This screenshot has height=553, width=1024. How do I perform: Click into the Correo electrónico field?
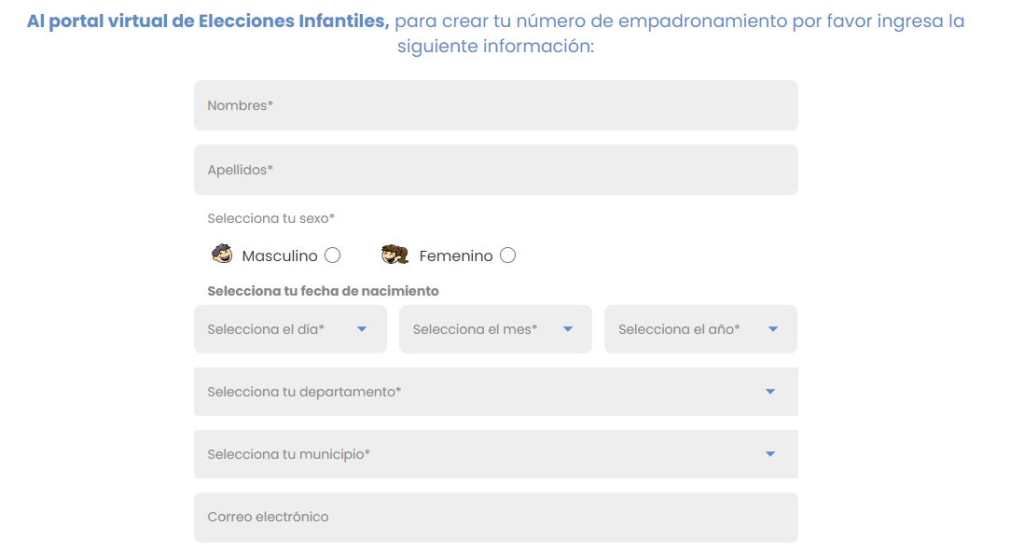tap(495, 517)
